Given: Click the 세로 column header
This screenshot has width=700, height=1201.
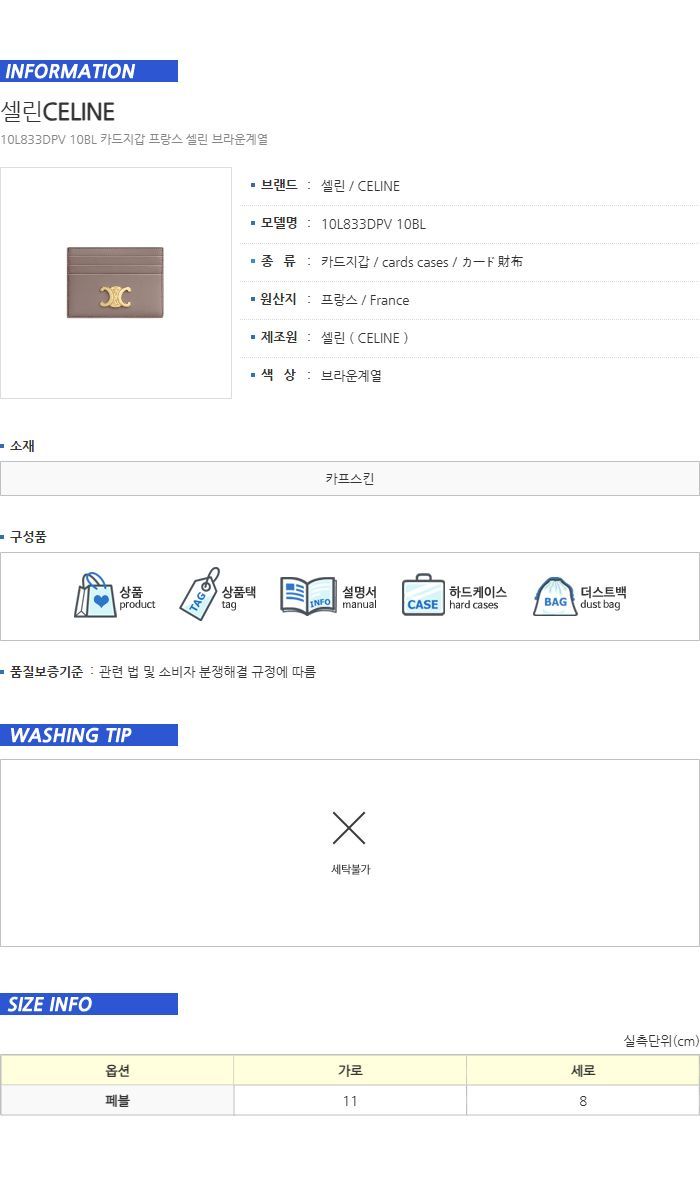Looking at the screenshot, I should click(x=583, y=1070).
